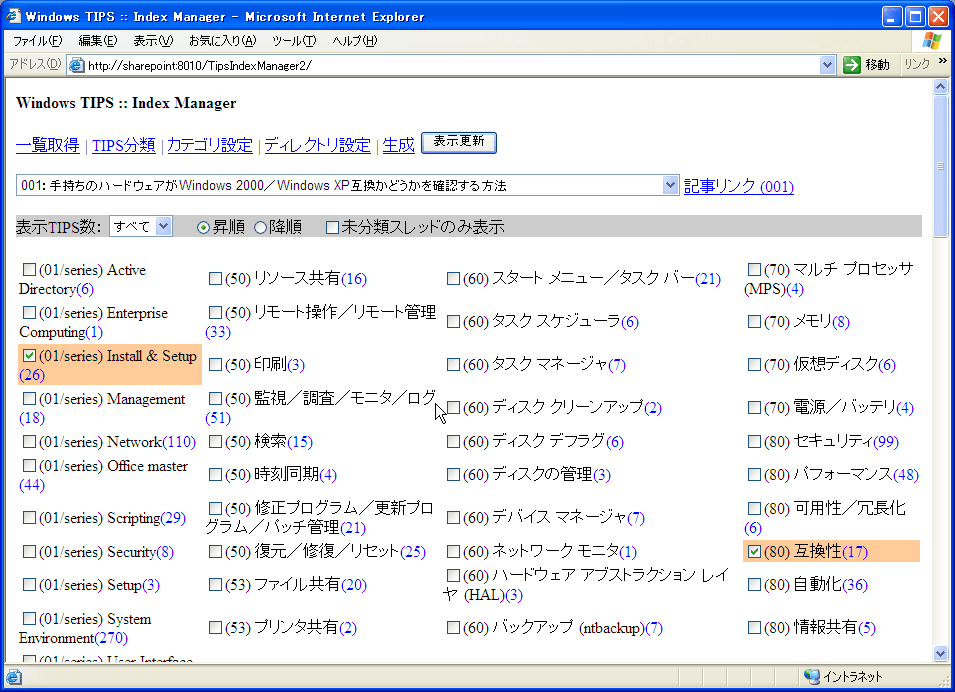
Task: Check the (60) デバイス マネージャ checkbox
Action: point(453,517)
